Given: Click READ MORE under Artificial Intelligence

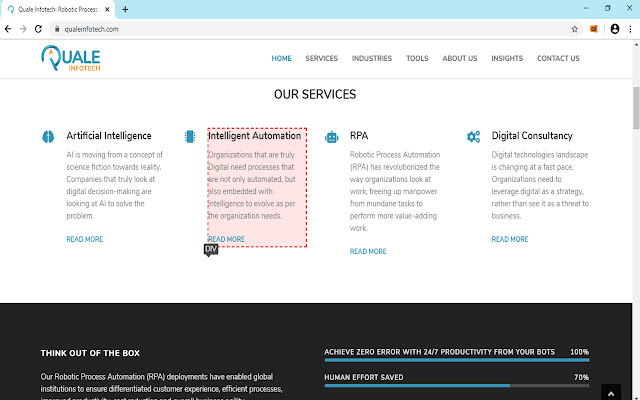Looking at the screenshot, I should pos(85,239).
